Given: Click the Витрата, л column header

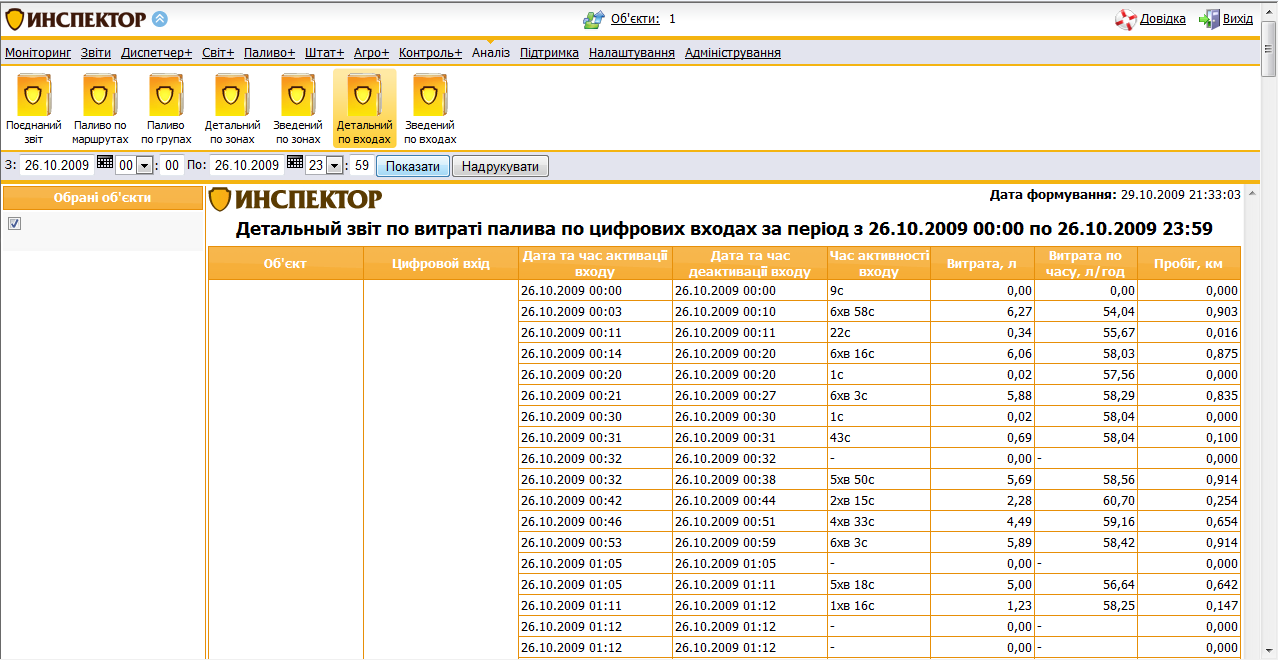Looking at the screenshot, I should (x=982, y=263).
